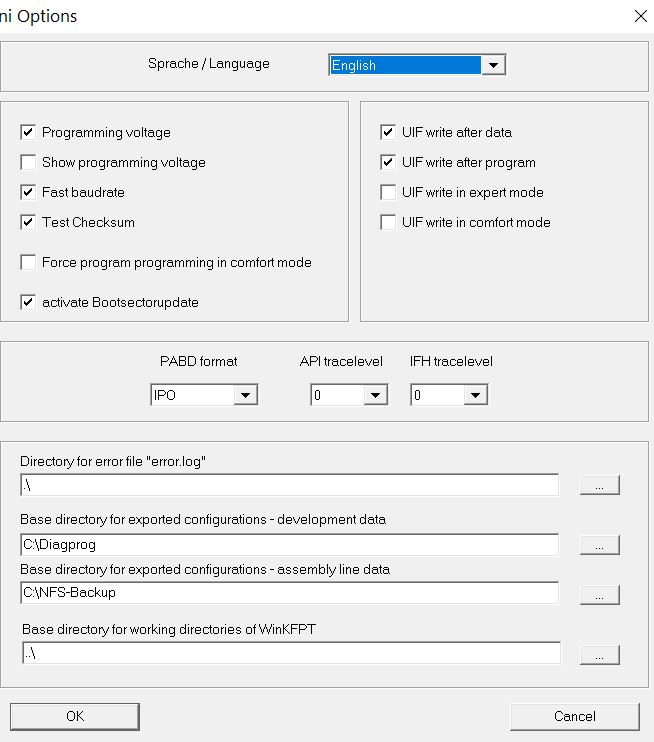Enable Show programming voltage option
Viewport: 654px width, 742px height.
(x=28, y=162)
